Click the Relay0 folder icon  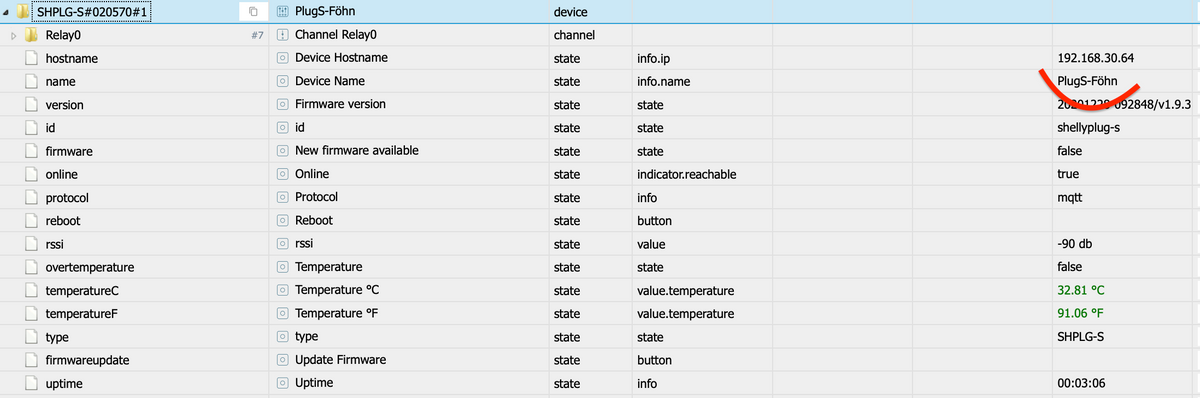click(31, 35)
